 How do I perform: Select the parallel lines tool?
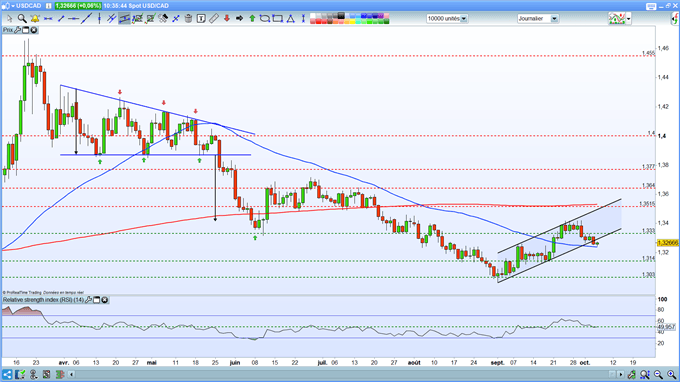(x=111, y=19)
